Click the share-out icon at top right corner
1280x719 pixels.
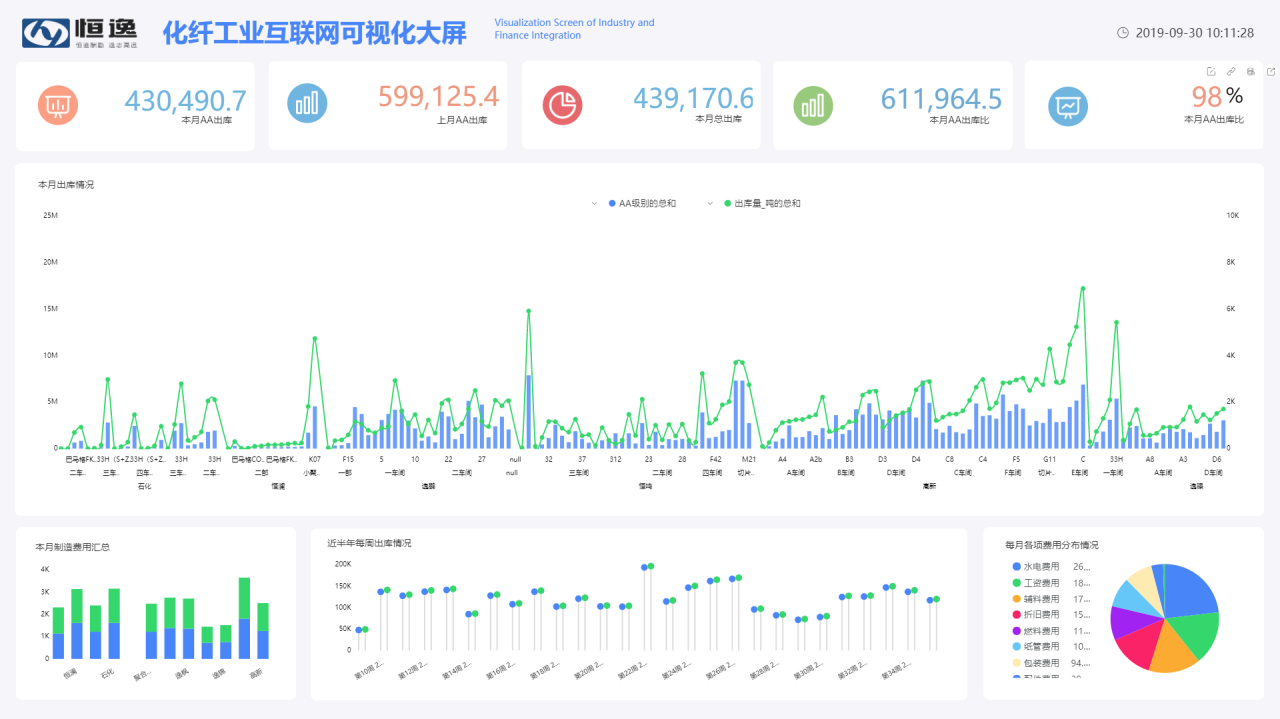coord(1273,71)
